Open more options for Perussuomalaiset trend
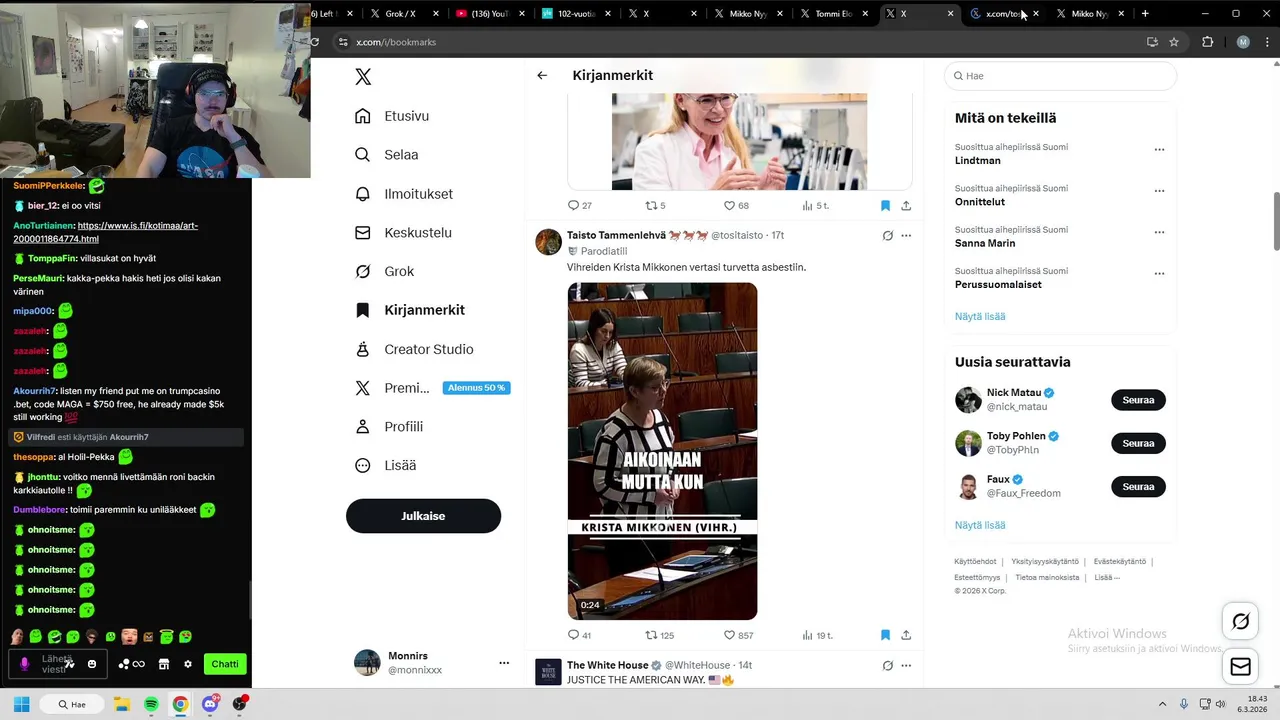Image resolution: width=1280 pixels, height=720 pixels. [1159, 273]
